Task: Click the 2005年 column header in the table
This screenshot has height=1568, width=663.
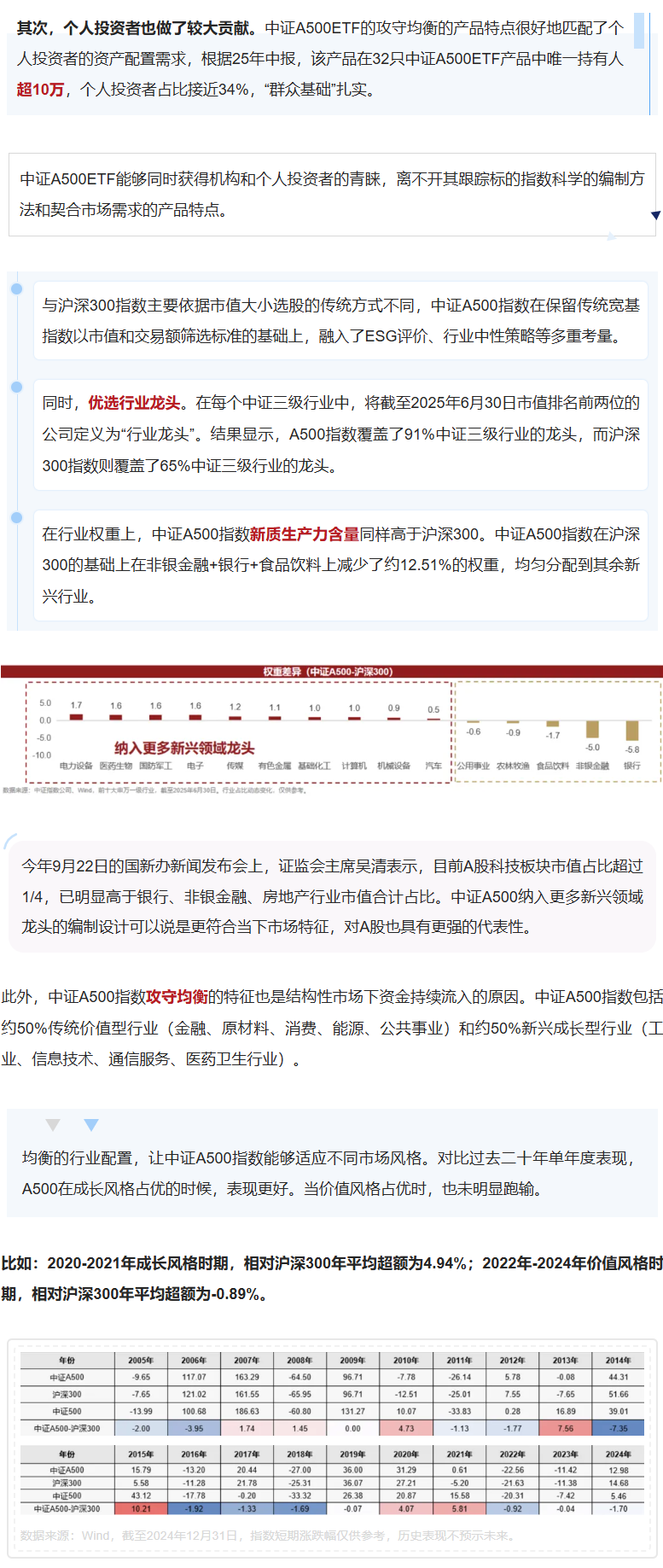Action: click(141, 1361)
